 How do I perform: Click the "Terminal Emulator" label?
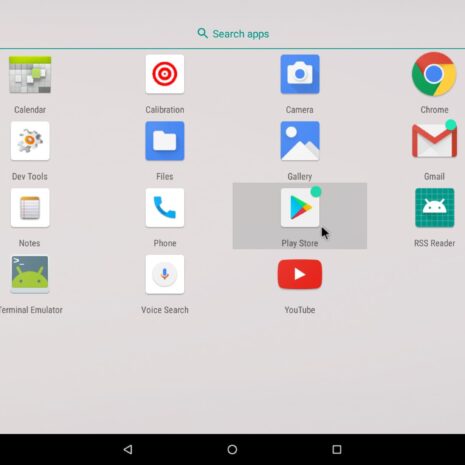tap(31, 310)
